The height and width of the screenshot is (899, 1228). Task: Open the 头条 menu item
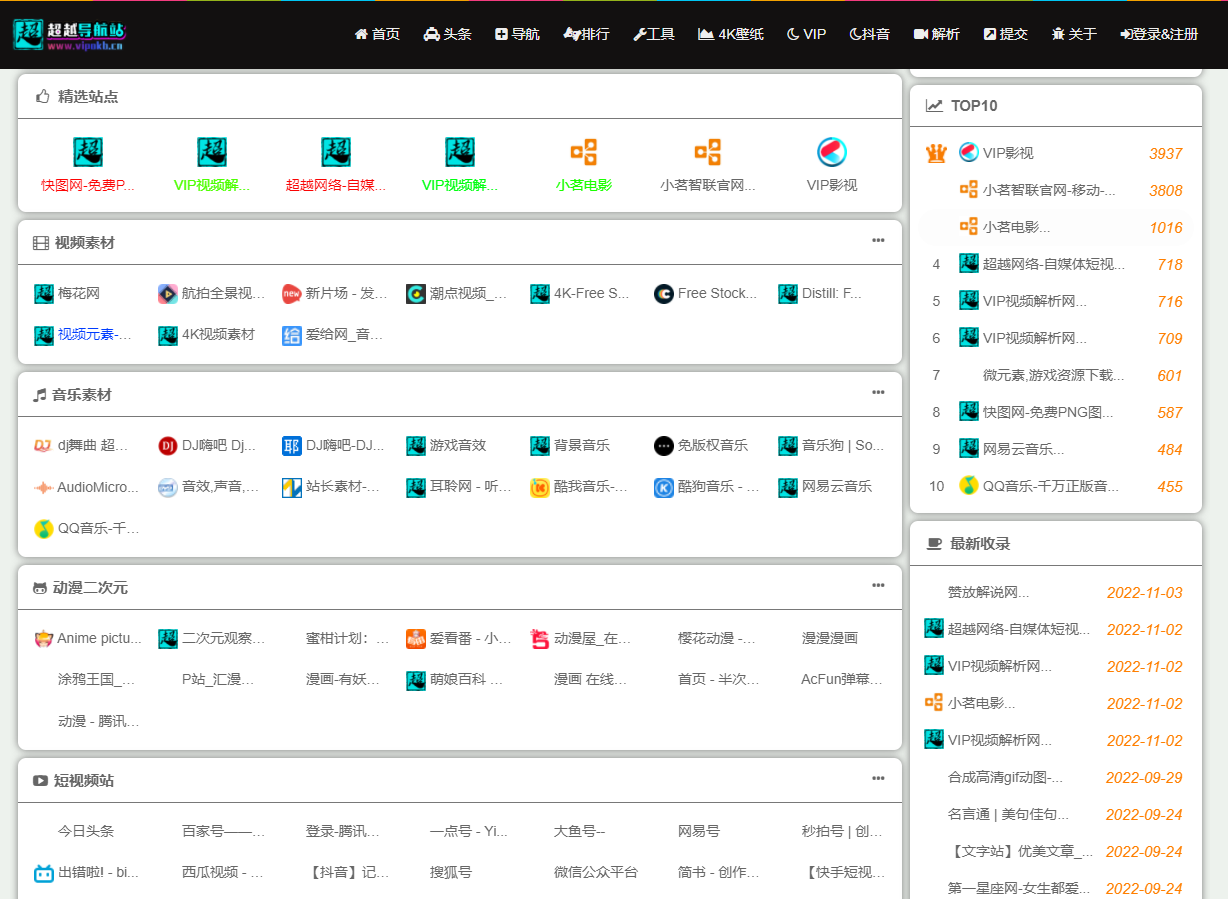click(x=447, y=34)
